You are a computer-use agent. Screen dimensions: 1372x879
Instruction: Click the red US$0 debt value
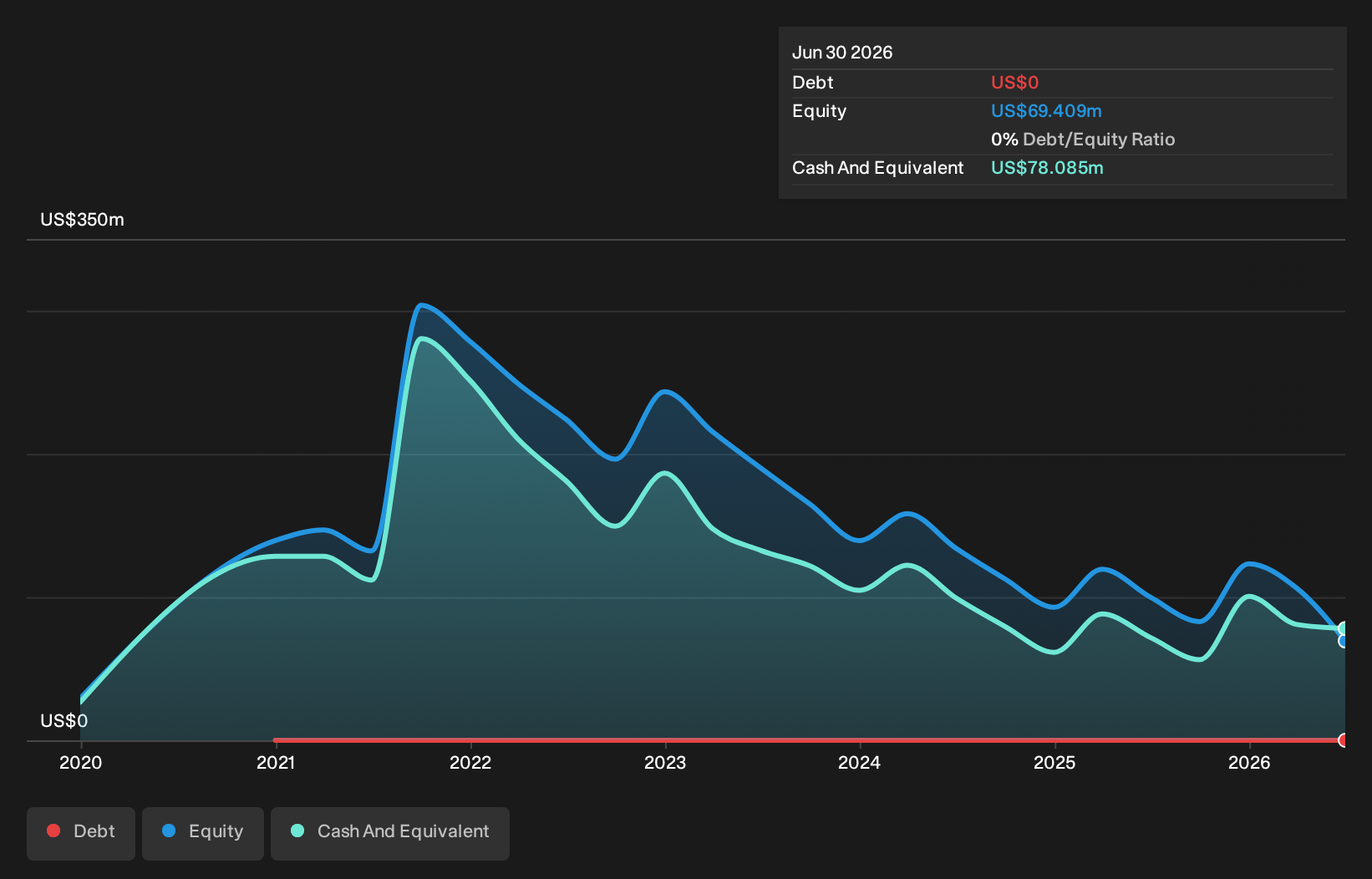point(1014,83)
